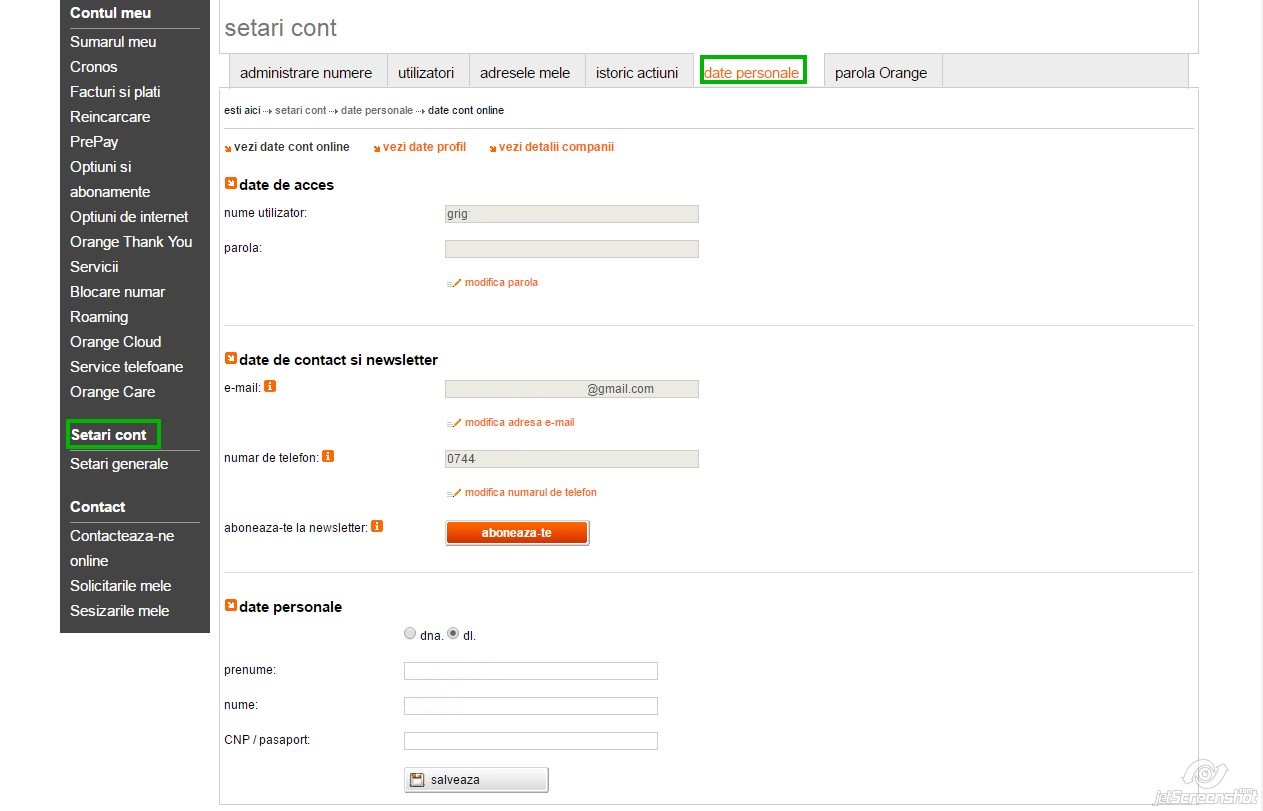This screenshot has height=811, width=1263.
Task: Click the salveaza button
Action: [476, 780]
